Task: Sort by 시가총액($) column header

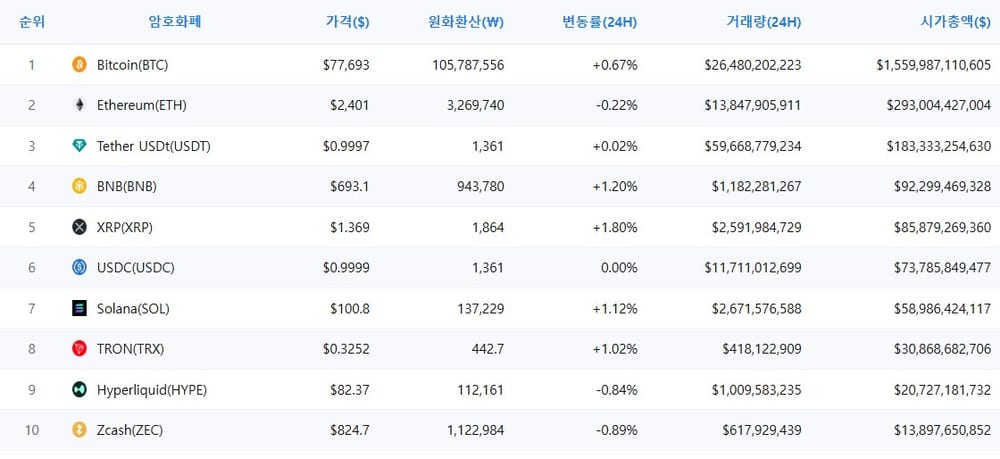Action: (955, 22)
